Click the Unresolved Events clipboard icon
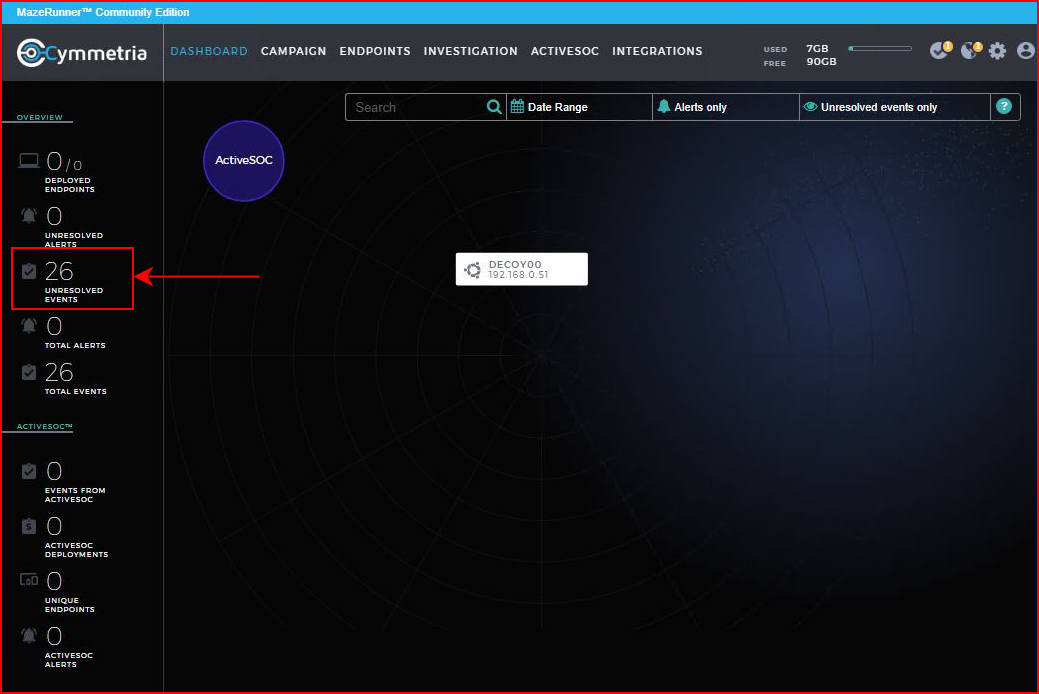Viewport: 1039px width, 694px height. click(28, 270)
